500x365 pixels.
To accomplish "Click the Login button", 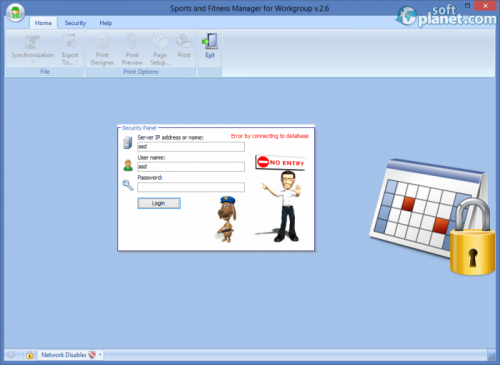I will click(159, 203).
